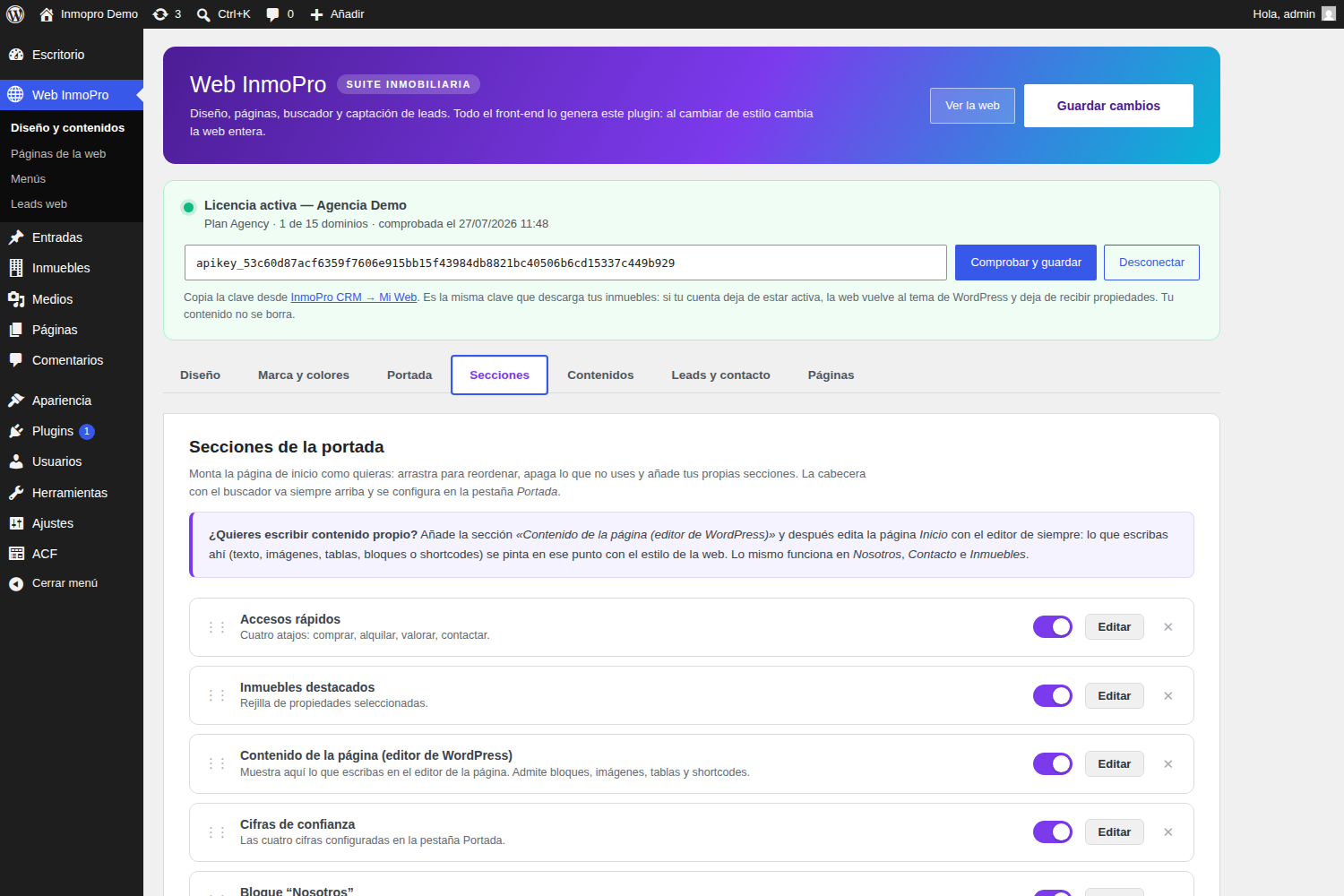Viewport: 1344px width, 896px height.
Task: Click the admin avatar in the top bar
Action: (1329, 13)
